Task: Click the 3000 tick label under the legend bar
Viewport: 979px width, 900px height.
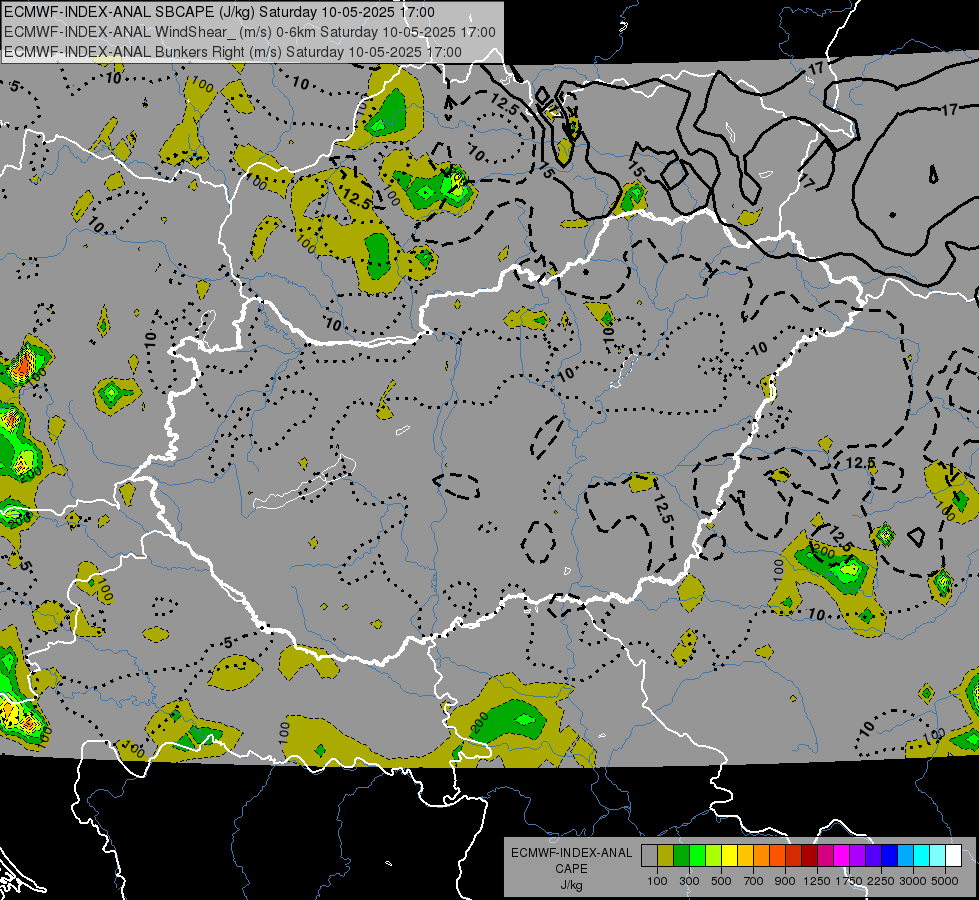Action: pos(913,881)
